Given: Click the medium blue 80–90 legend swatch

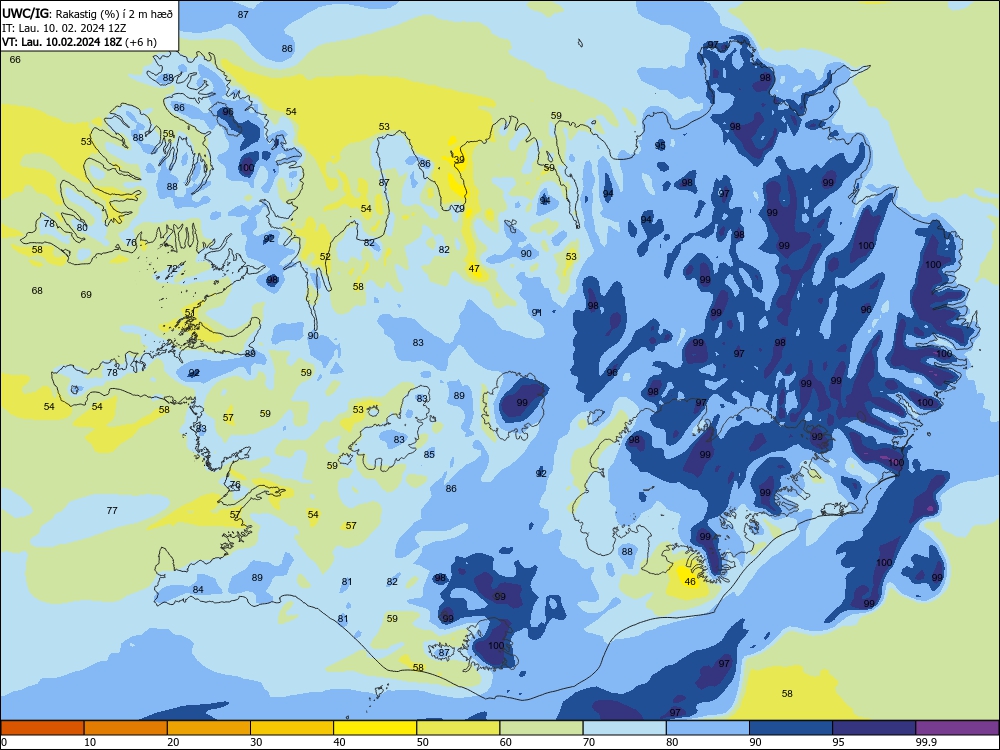Looking at the screenshot, I should tap(708, 728).
